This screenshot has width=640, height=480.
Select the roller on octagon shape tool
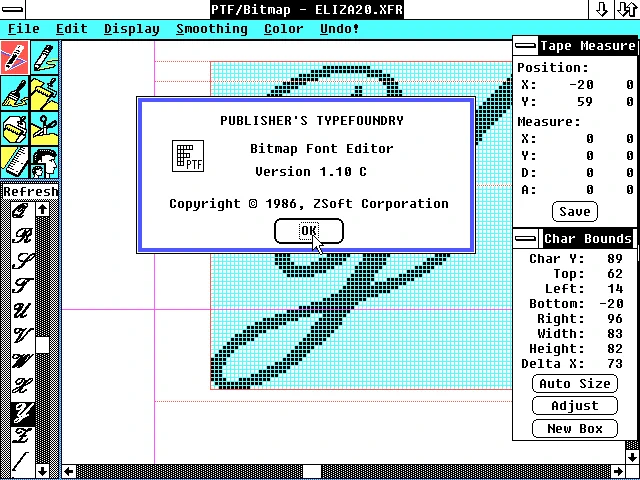pos(15,128)
